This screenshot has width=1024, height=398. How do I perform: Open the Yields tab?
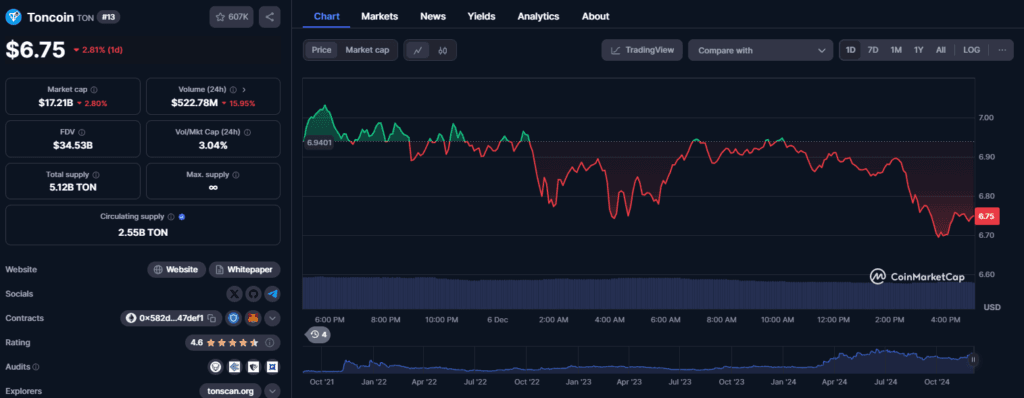(x=481, y=16)
